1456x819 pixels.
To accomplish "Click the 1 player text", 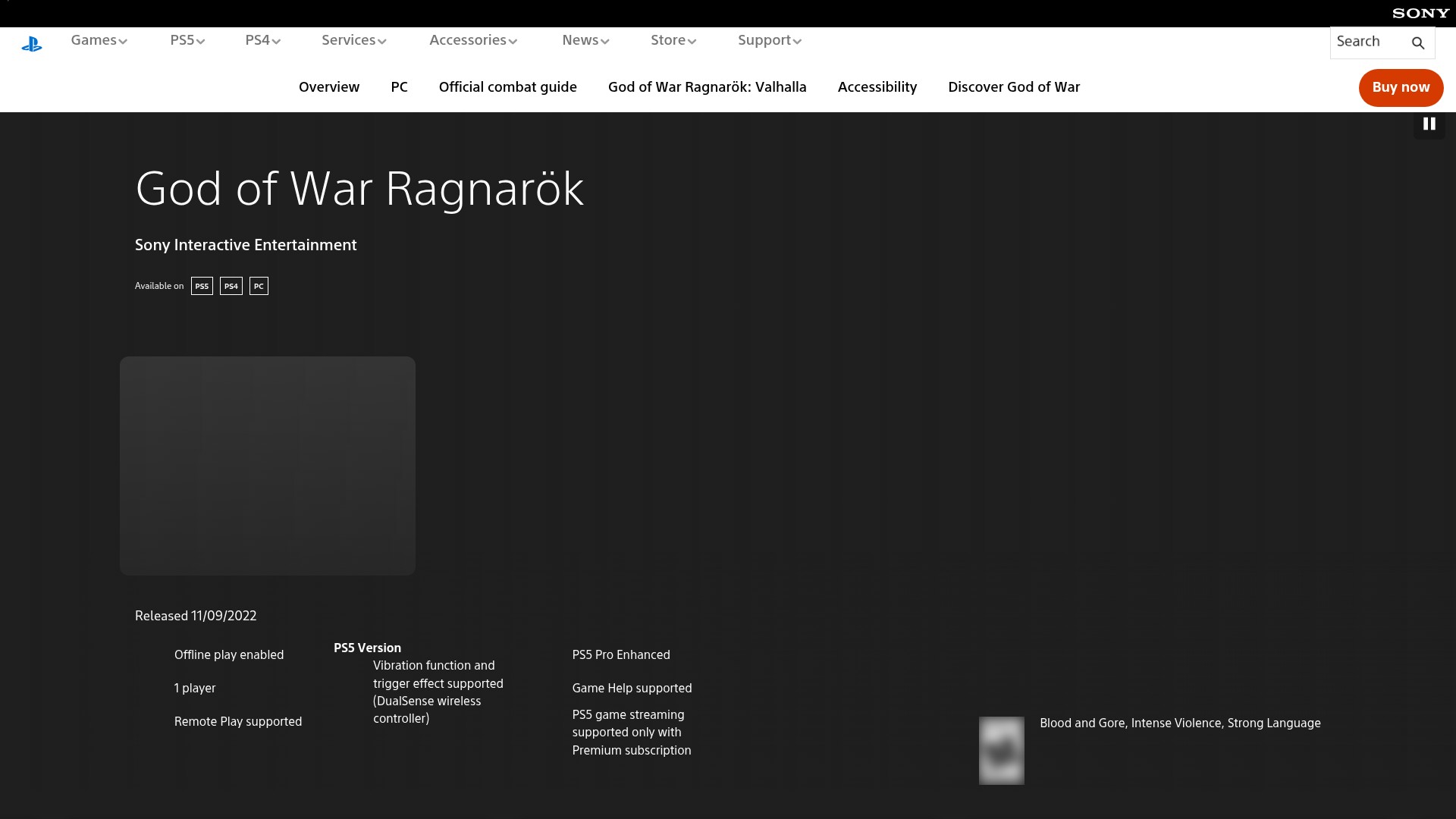I will [195, 689].
